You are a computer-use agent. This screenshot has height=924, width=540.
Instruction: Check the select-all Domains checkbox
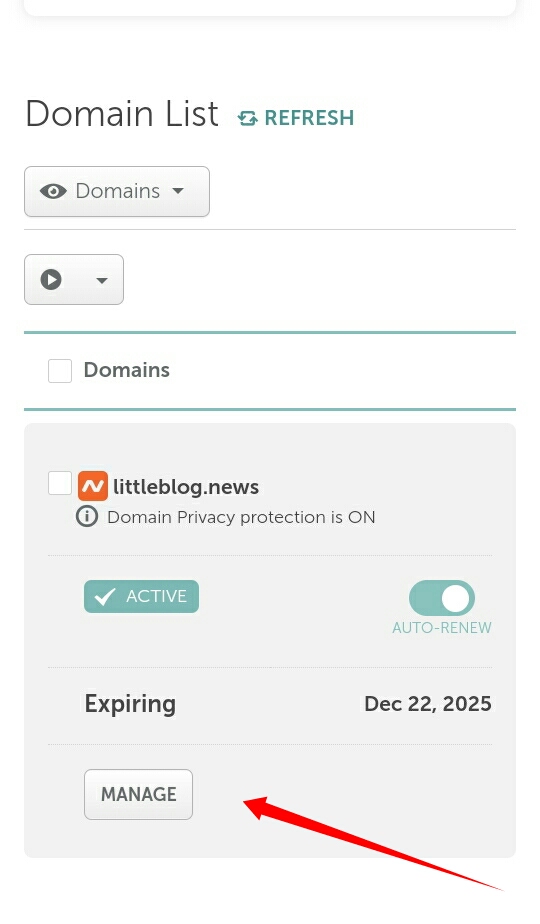point(60,371)
